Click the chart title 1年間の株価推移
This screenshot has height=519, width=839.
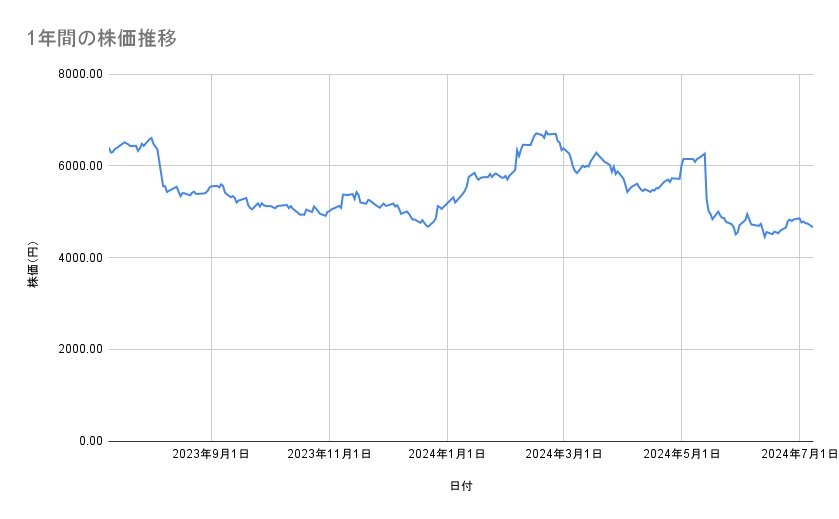click(x=101, y=39)
